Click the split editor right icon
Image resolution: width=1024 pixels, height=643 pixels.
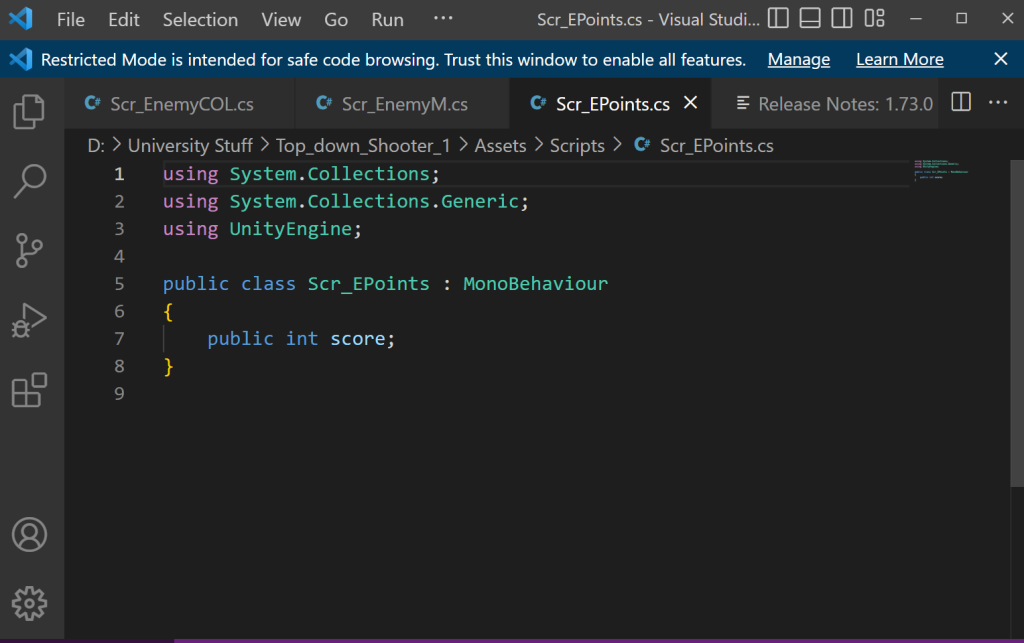961,103
